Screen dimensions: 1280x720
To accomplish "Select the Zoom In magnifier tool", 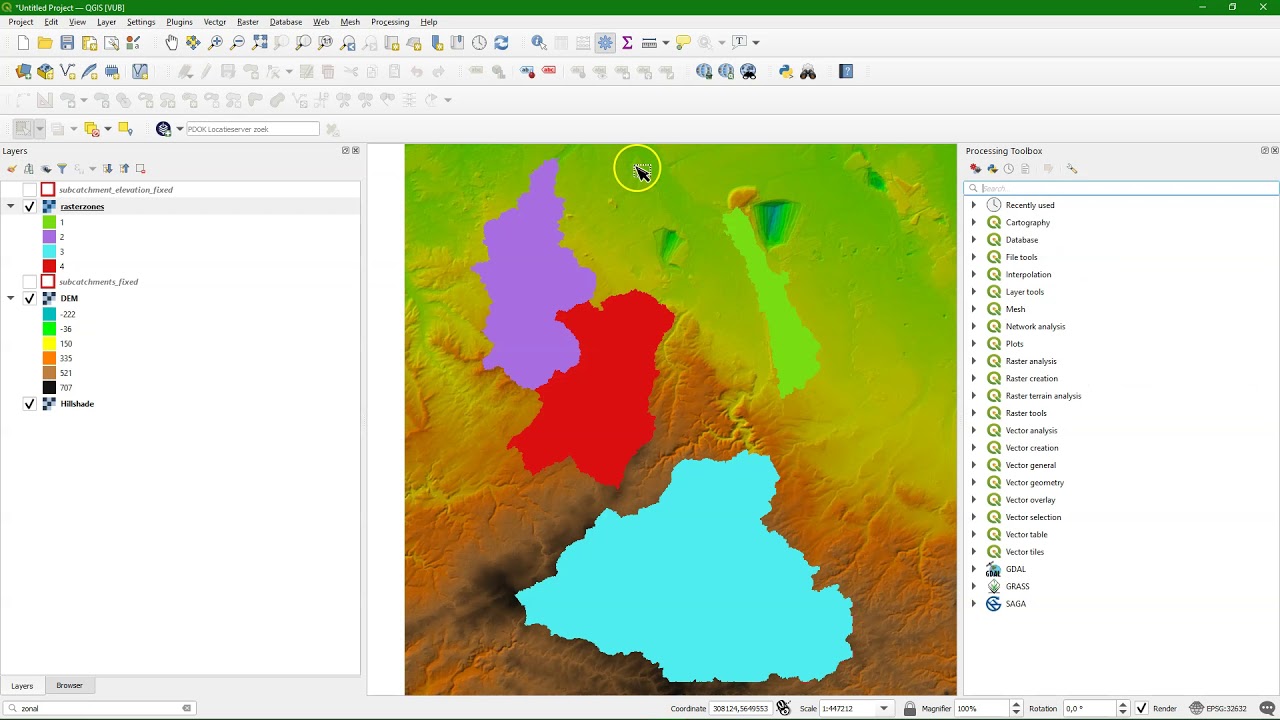I will click(x=215, y=43).
